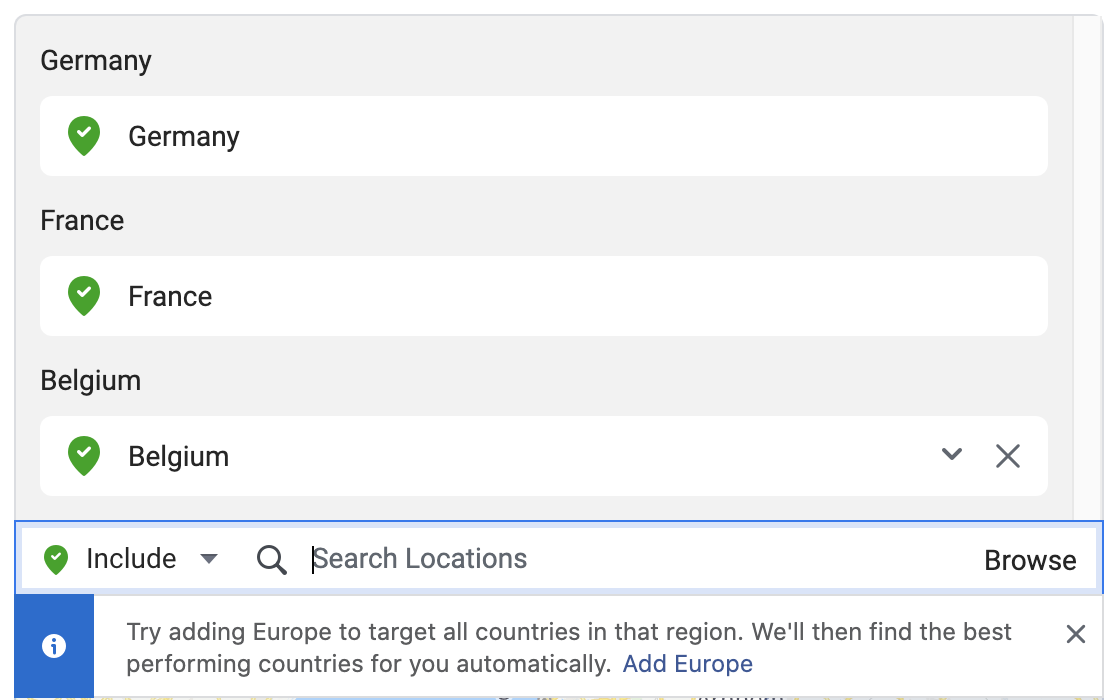1120x700 pixels.
Task: Click the Germany group heading
Action: coord(96,61)
